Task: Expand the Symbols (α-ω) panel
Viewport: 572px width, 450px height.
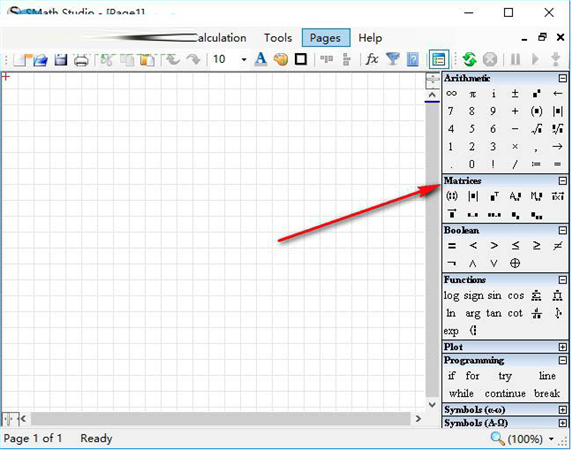Action: 563,410
